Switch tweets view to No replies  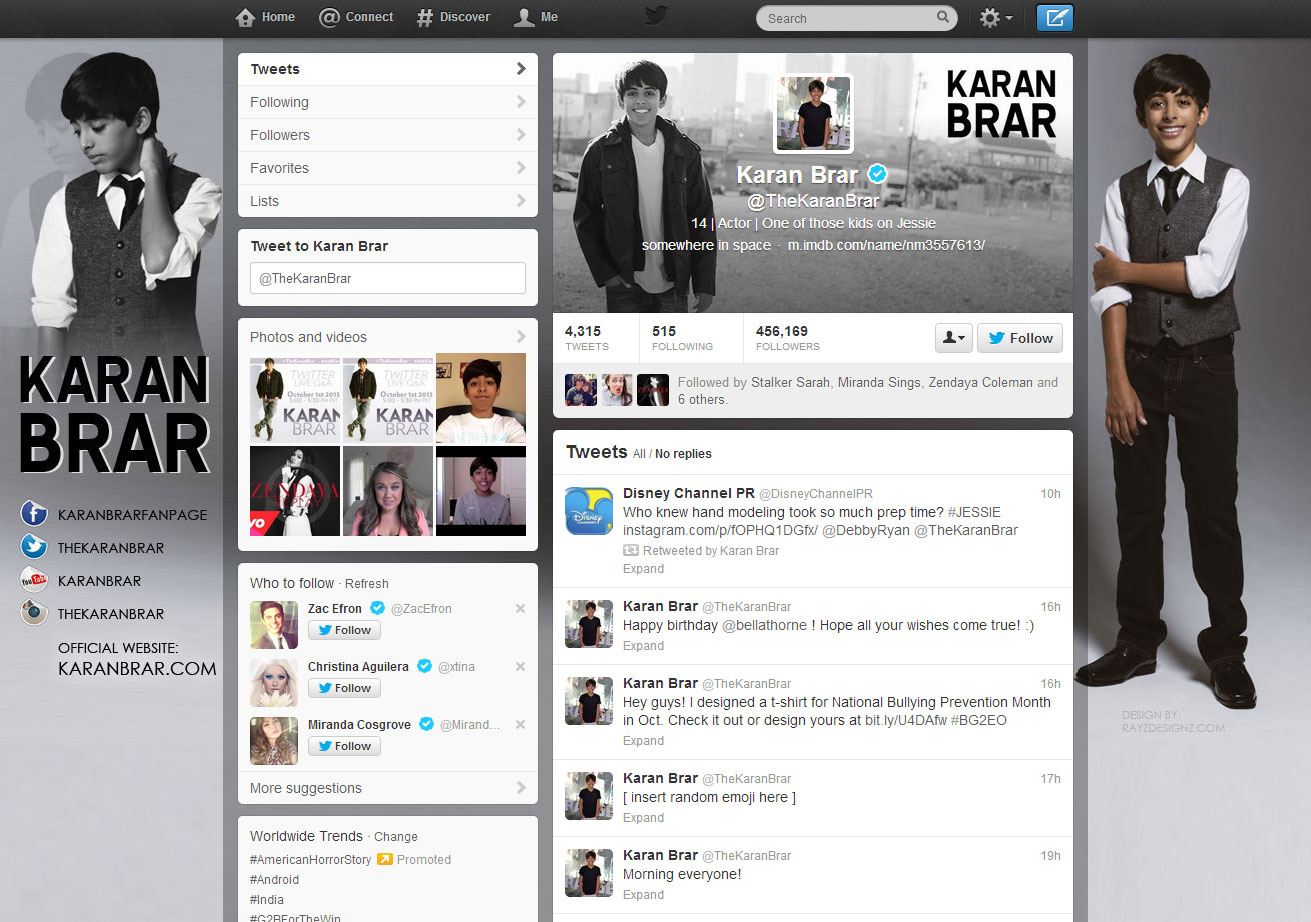click(x=683, y=454)
